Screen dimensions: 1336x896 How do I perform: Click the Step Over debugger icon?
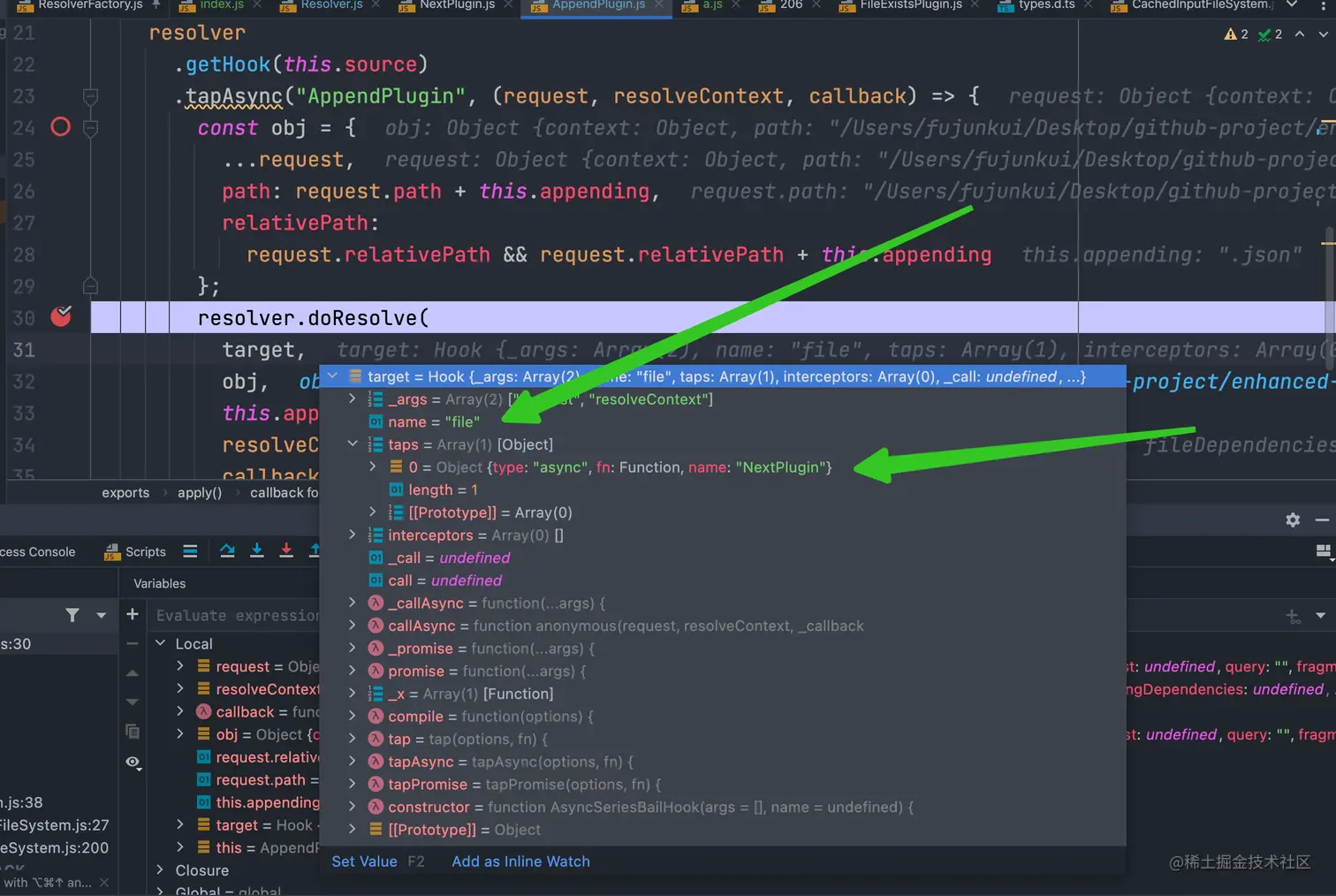pyautogui.click(x=227, y=551)
